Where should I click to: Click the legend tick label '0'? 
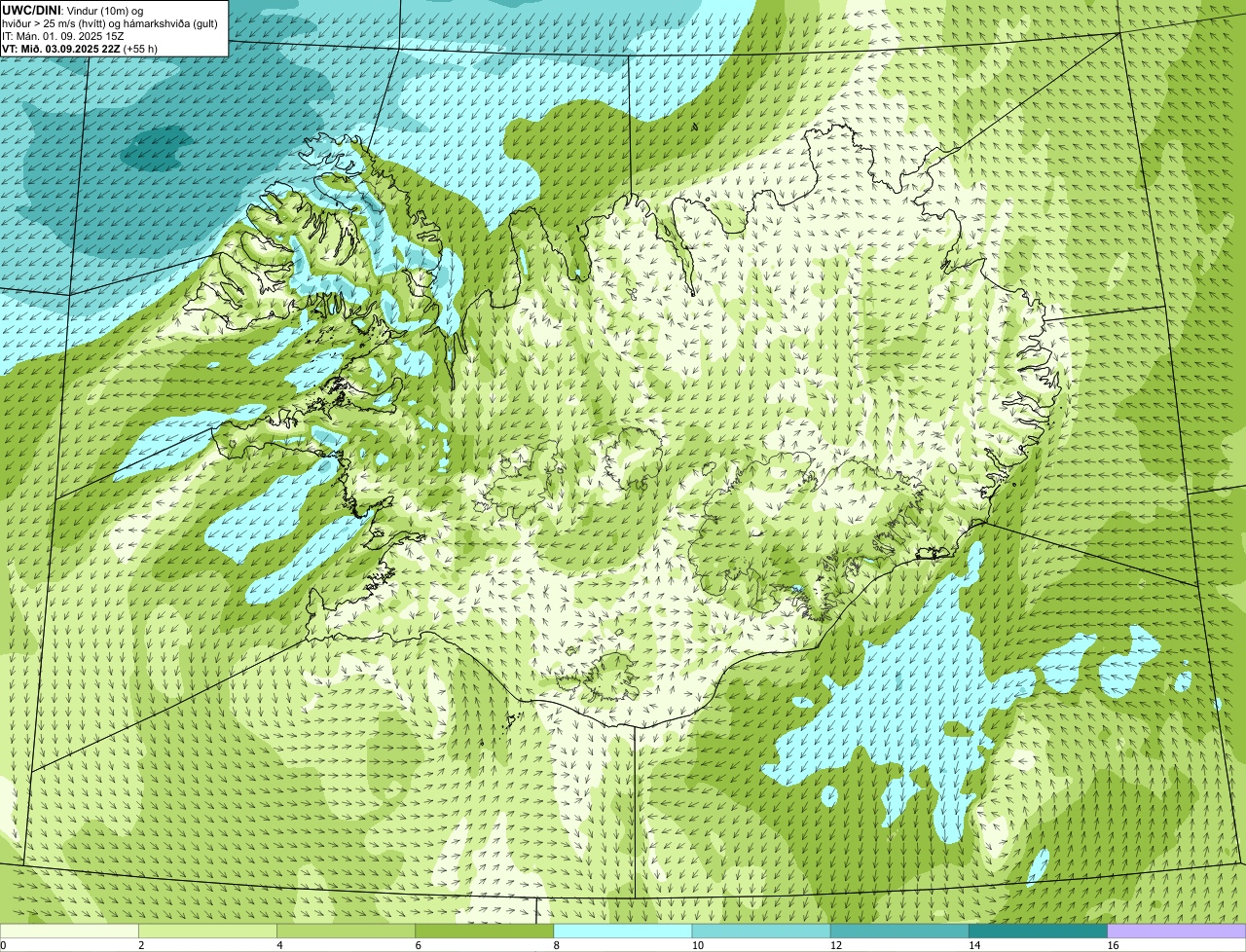click(3, 945)
